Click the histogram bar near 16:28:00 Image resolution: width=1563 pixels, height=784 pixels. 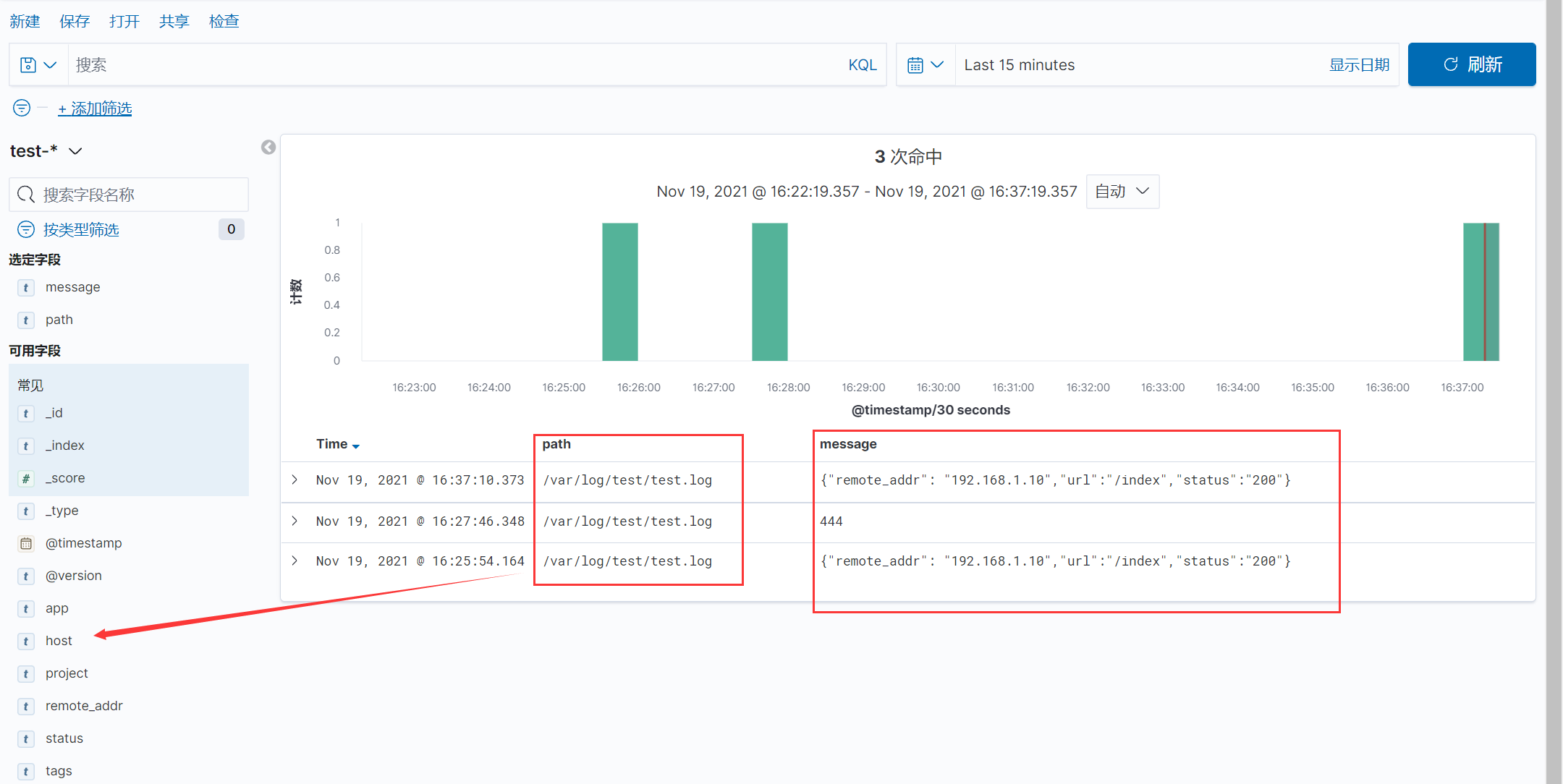tap(770, 291)
